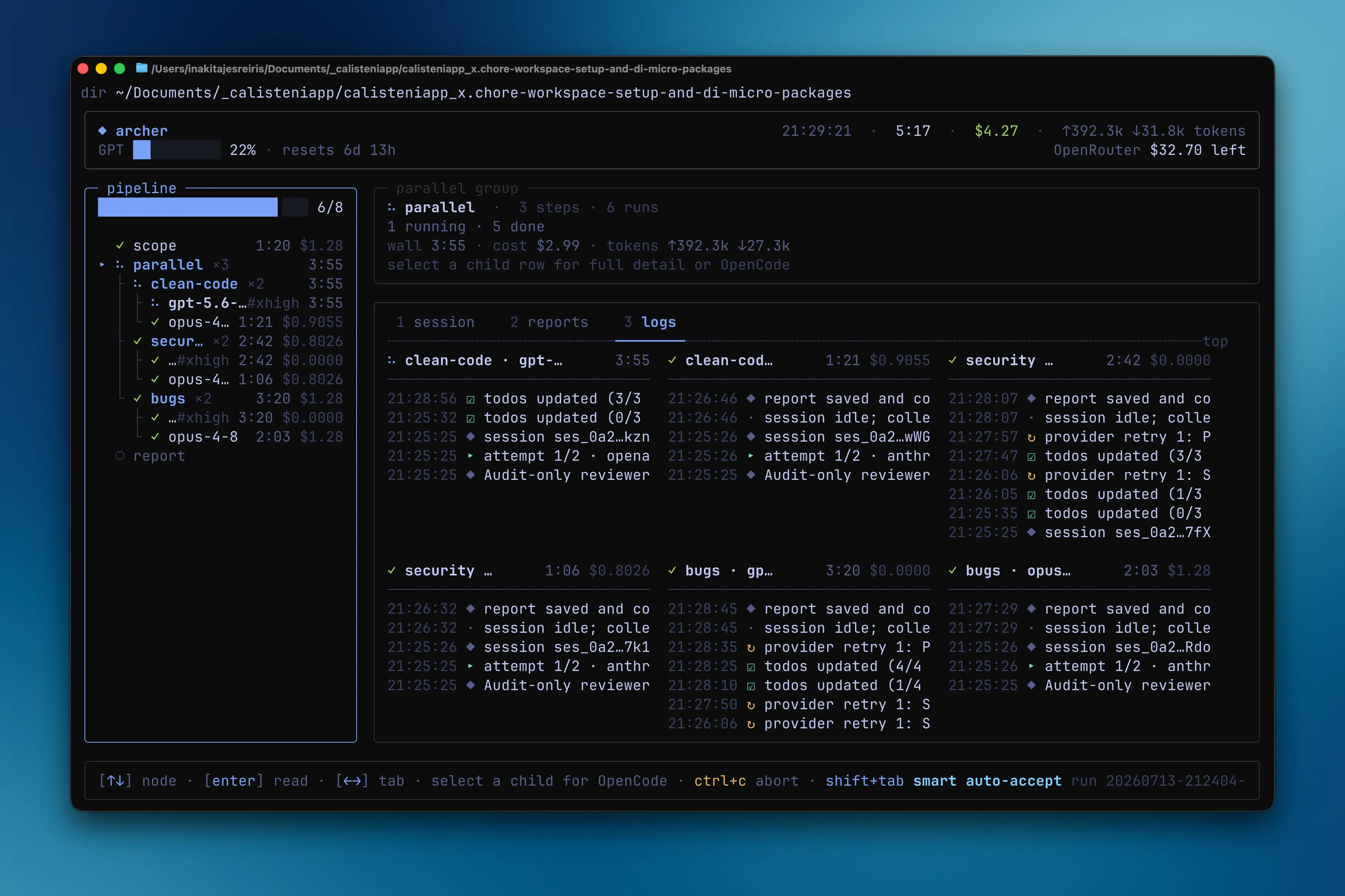Click the [enter] read hint
The image size is (1345, 896).
(256, 781)
